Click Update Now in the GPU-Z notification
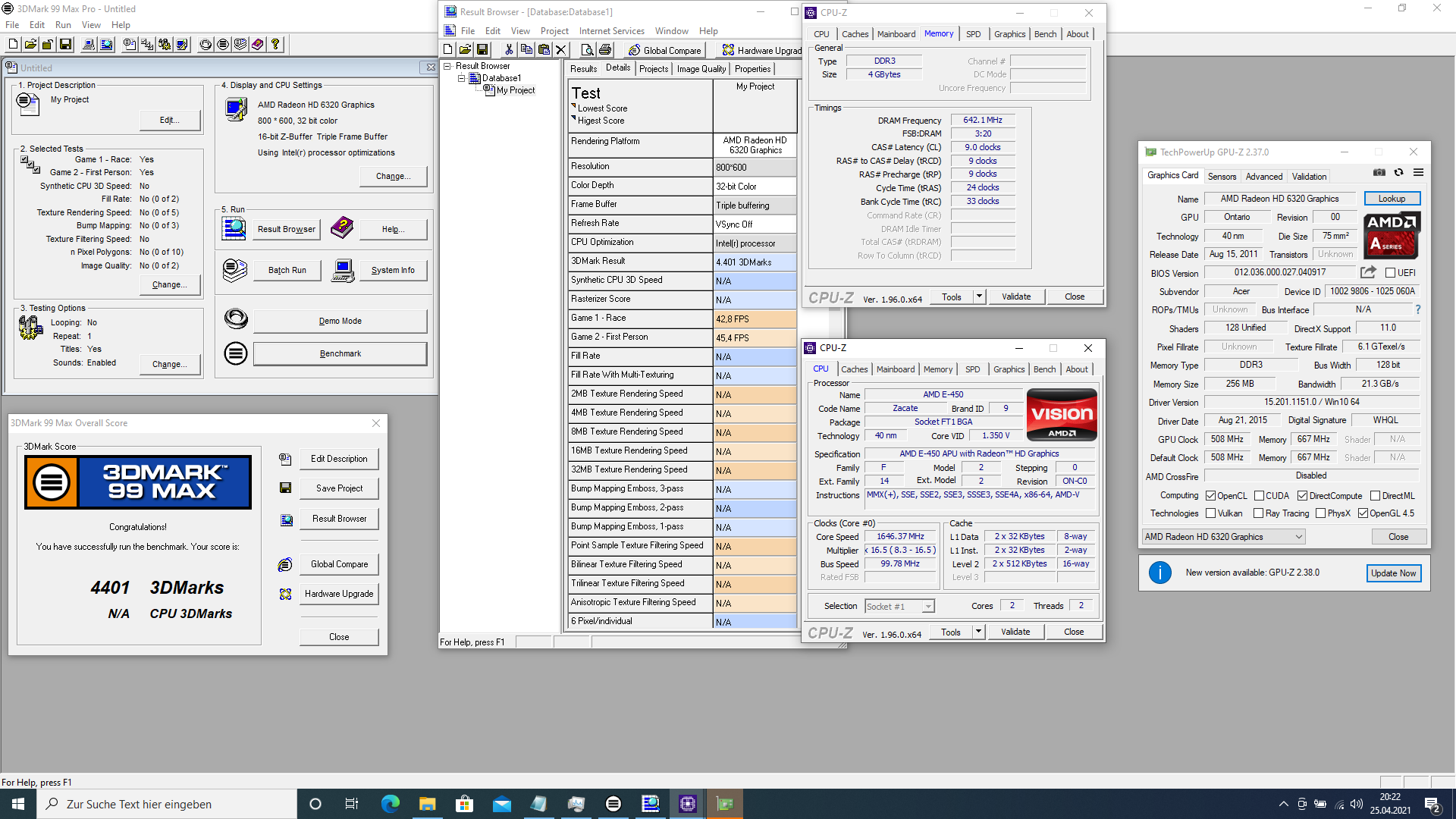The image size is (1456, 819). pos(1393,573)
